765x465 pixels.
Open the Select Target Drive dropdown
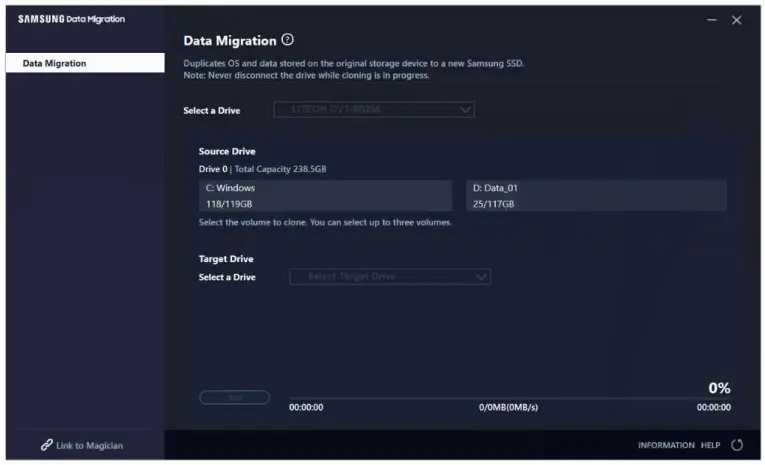(x=390, y=277)
